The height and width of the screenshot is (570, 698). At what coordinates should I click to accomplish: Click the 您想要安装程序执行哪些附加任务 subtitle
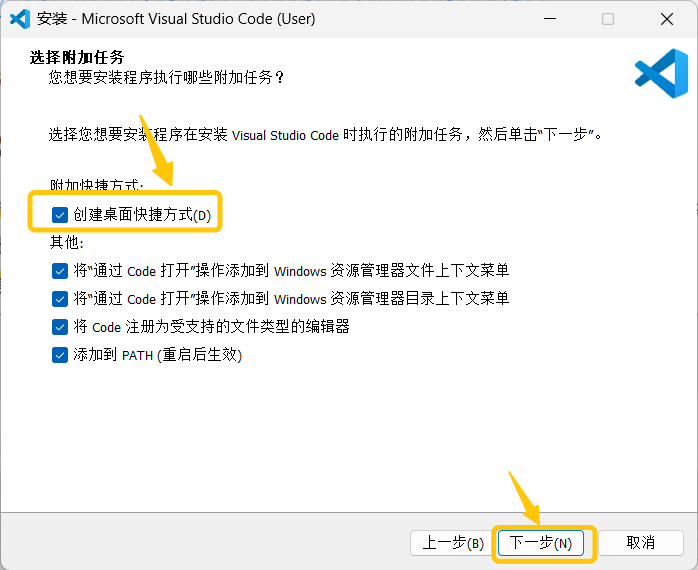pos(167,77)
